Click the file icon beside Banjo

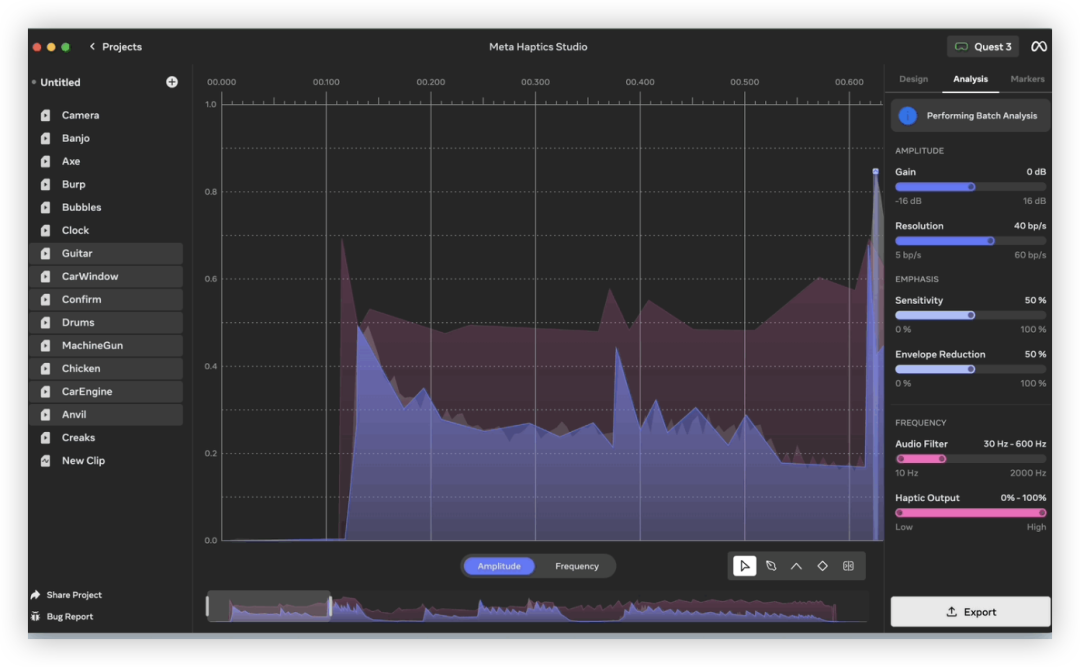[x=45, y=138]
